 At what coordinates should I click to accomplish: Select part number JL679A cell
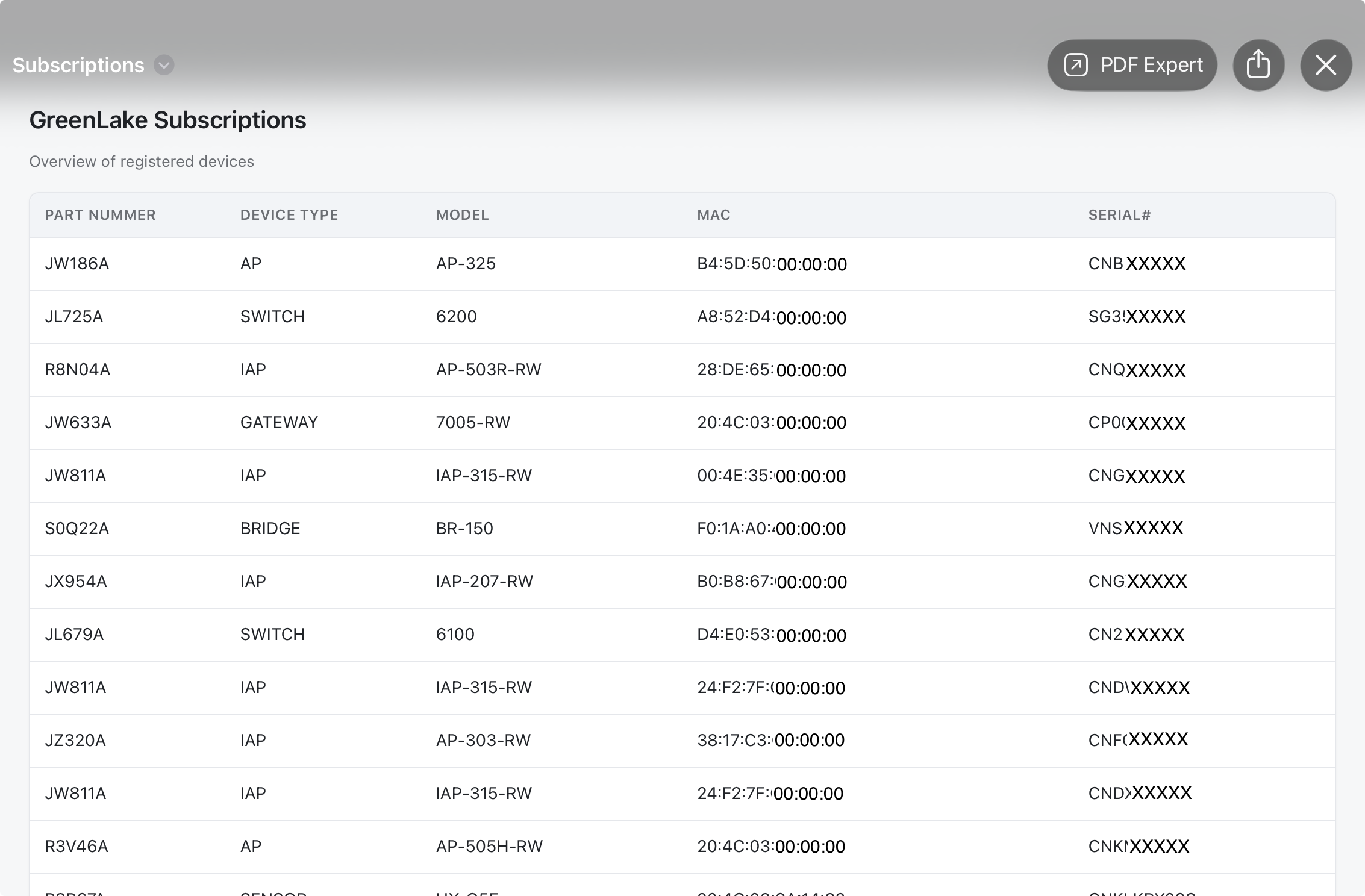[74, 635]
